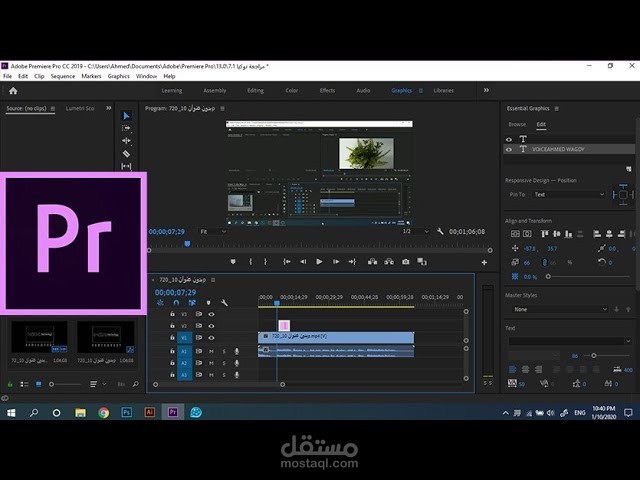Center align text paragraph
640x480 pixels.
click(x=526, y=370)
